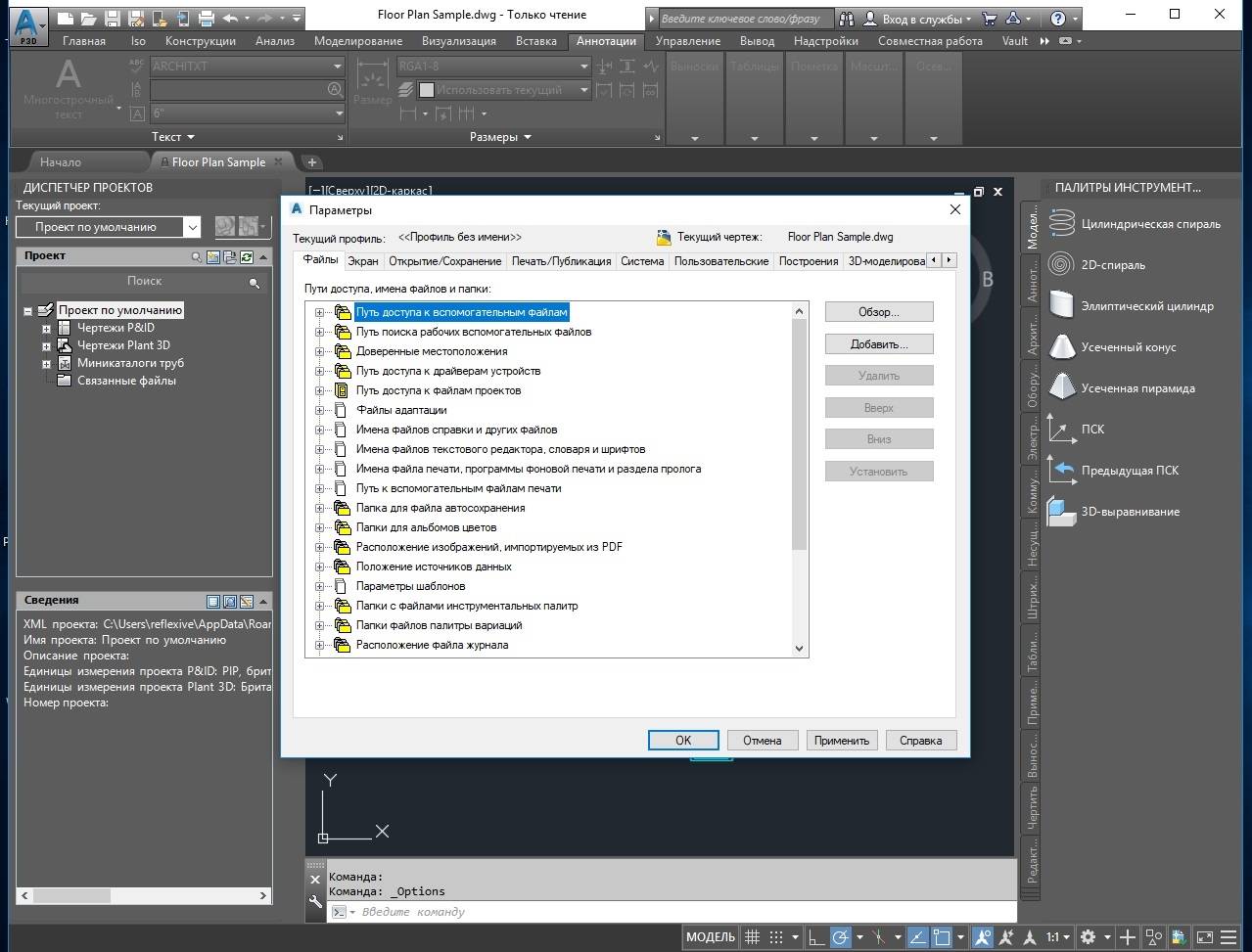Toggle snap mode in the status bar

coord(776,936)
